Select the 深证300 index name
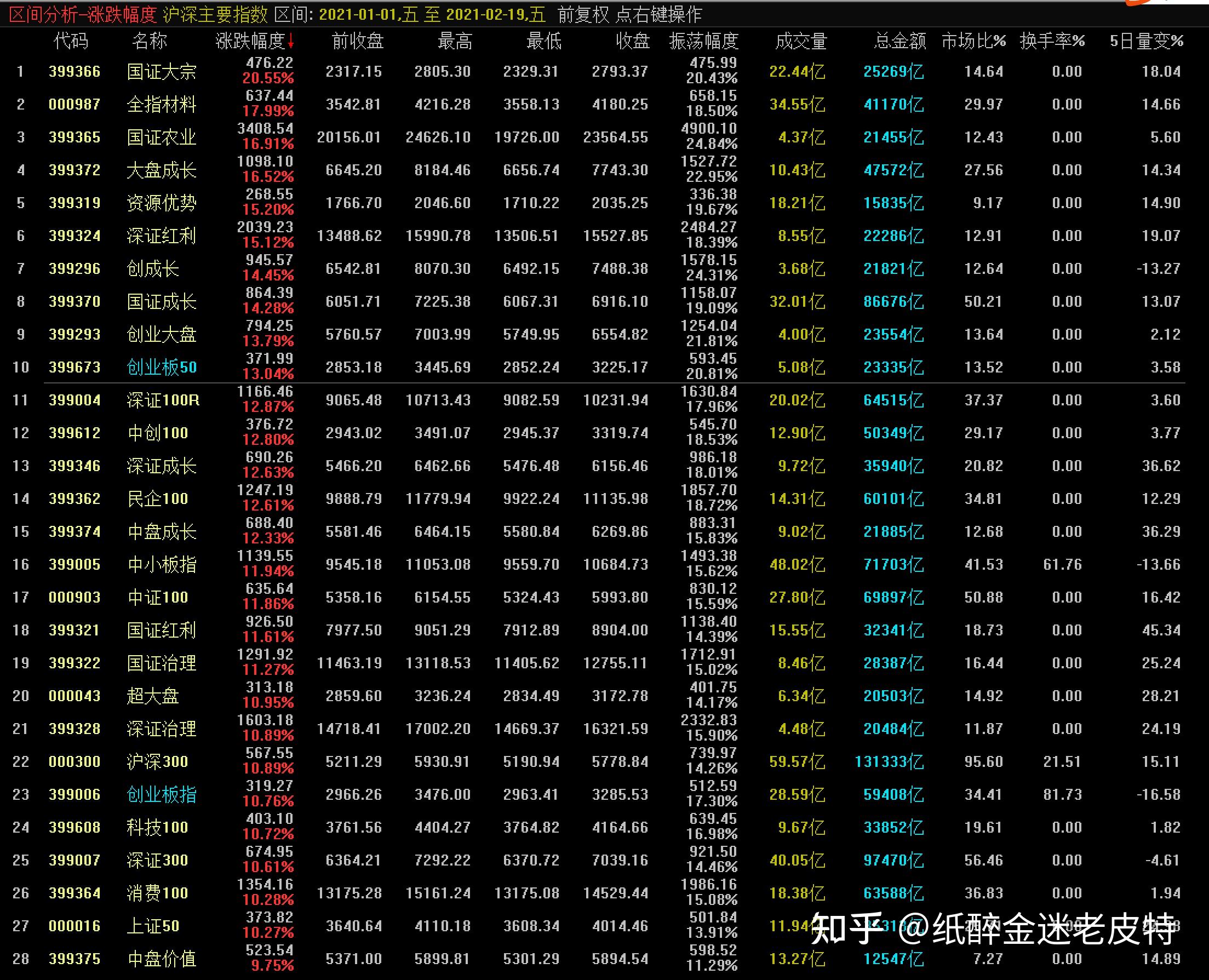 click(157, 859)
